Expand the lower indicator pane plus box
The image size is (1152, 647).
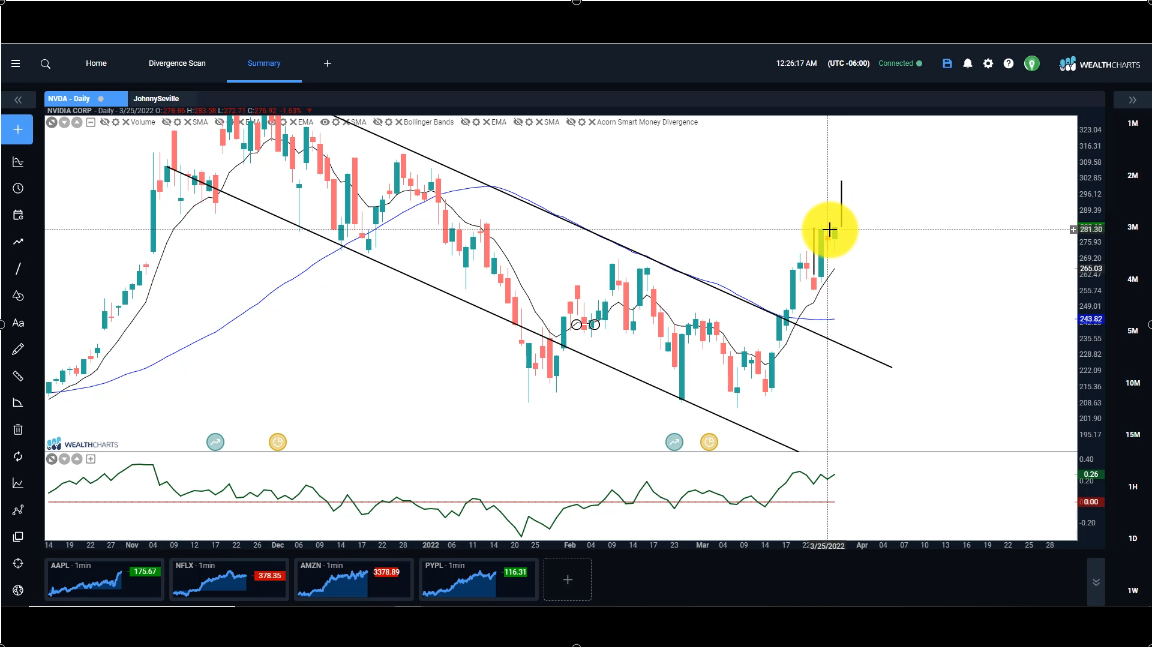(x=90, y=459)
